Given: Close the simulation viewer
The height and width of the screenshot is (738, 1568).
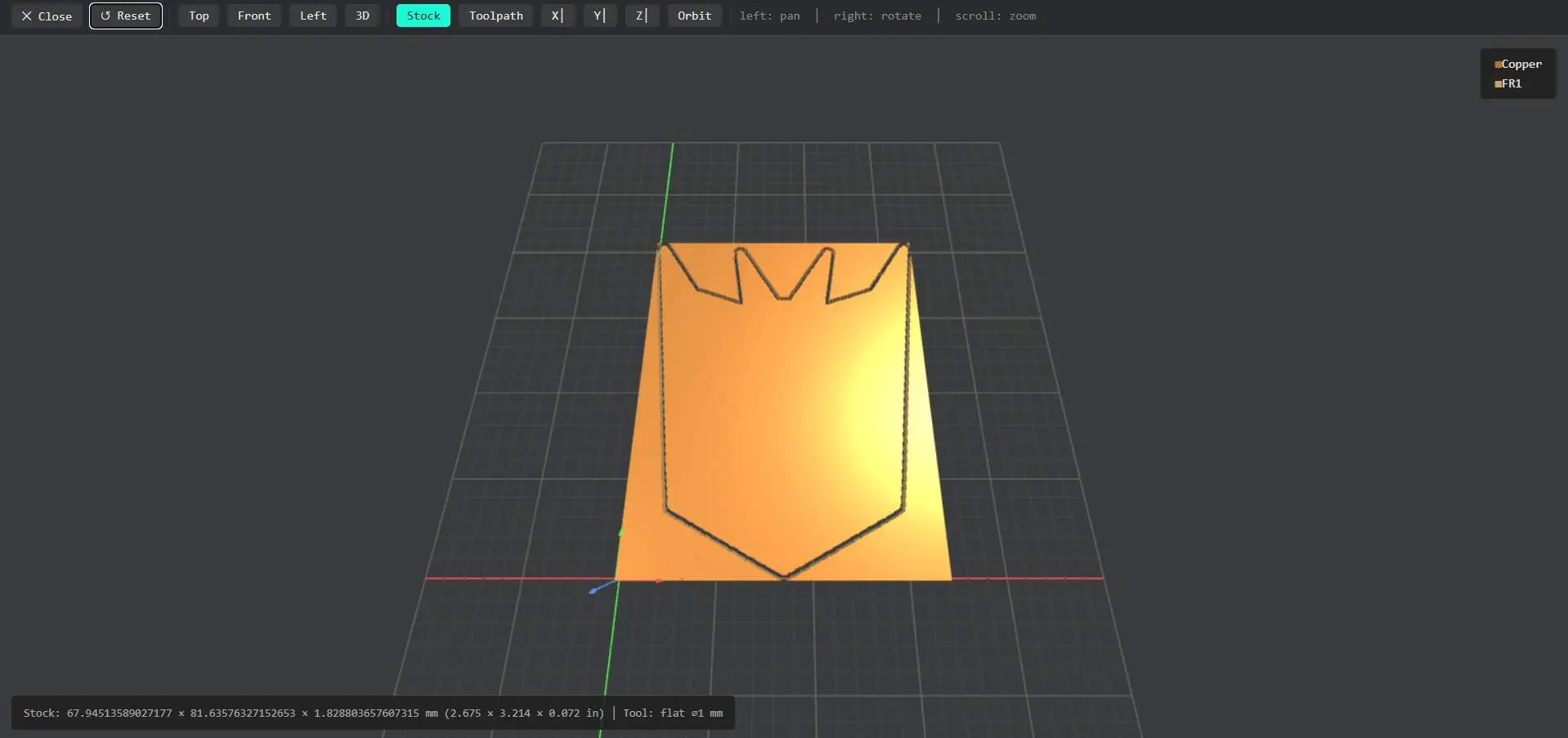Looking at the screenshot, I should pos(46,16).
